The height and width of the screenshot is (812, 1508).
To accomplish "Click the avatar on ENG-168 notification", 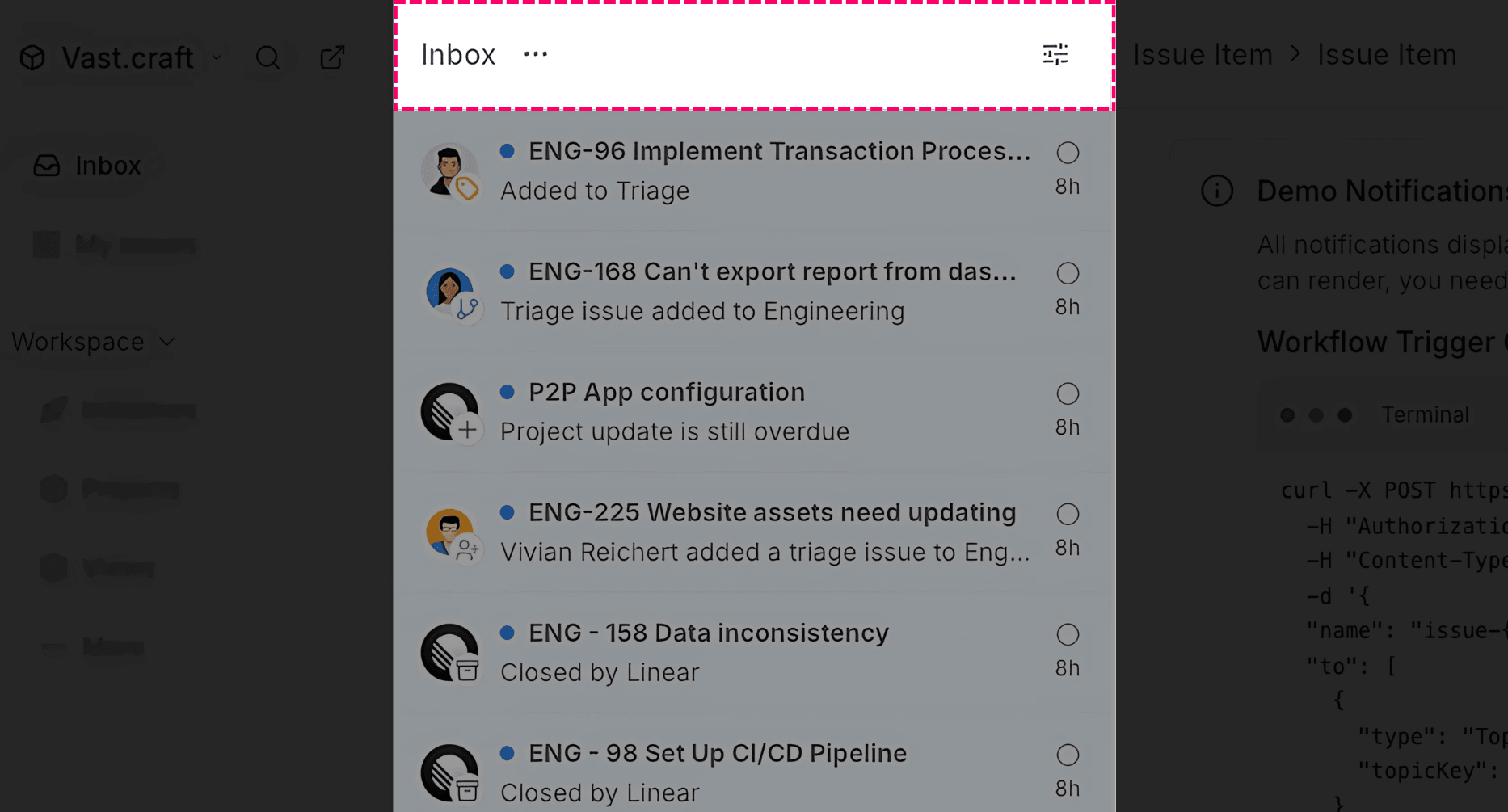I will pyautogui.click(x=450, y=292).
